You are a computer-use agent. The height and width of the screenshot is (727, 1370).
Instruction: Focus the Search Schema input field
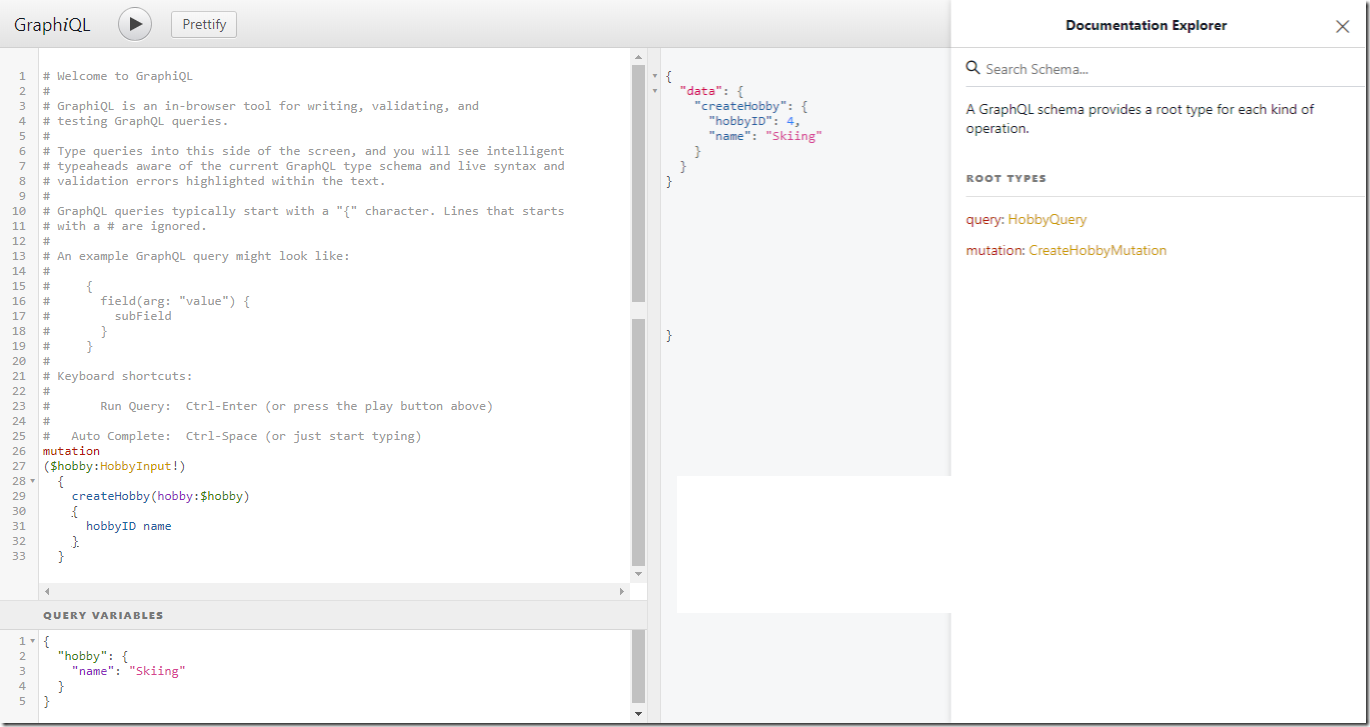[x=1150, y=69]
